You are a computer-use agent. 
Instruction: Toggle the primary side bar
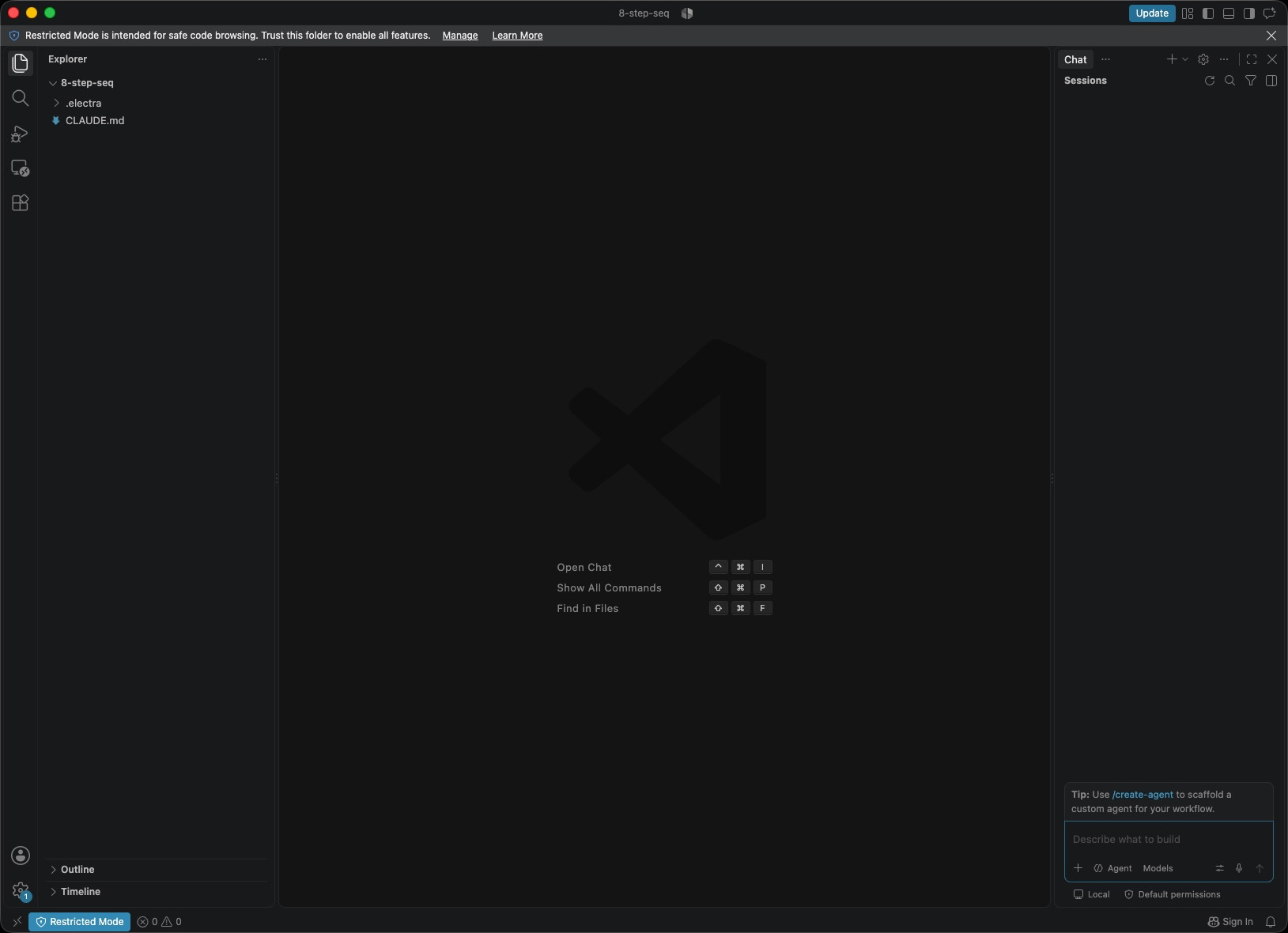[x=1208, y=13]
